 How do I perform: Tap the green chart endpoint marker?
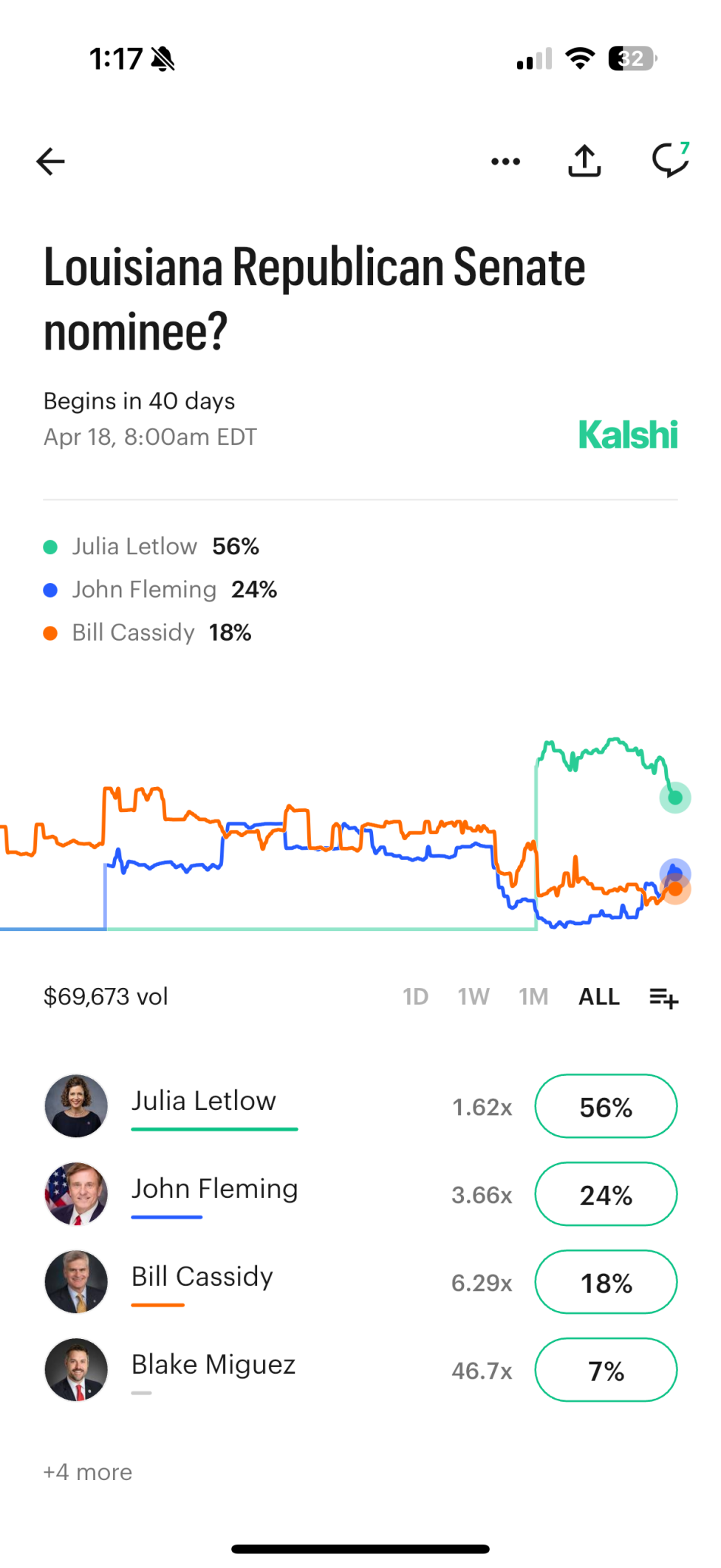click(675, 798)
